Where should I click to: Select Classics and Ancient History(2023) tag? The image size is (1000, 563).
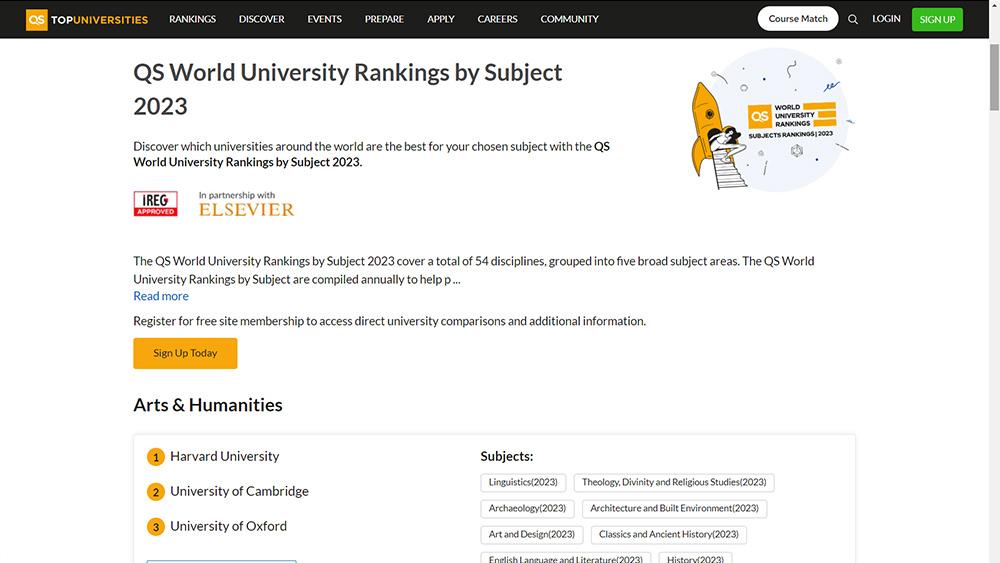point(668,535)
